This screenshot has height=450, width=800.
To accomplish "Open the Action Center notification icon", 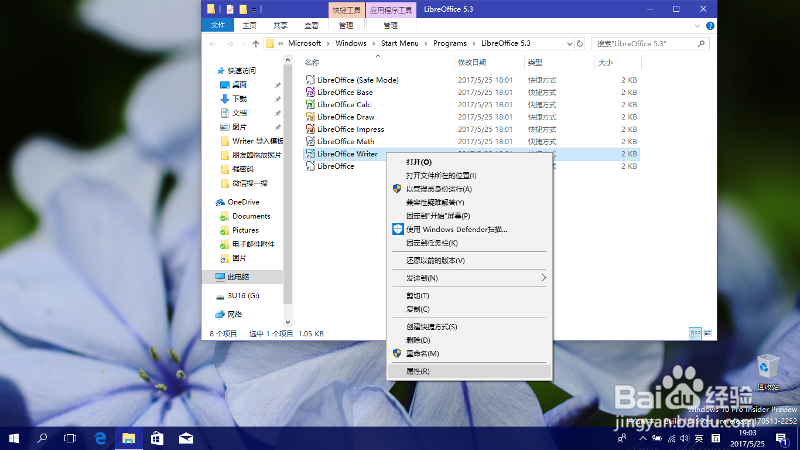I will pyautogui.click(x=782, y=439).
